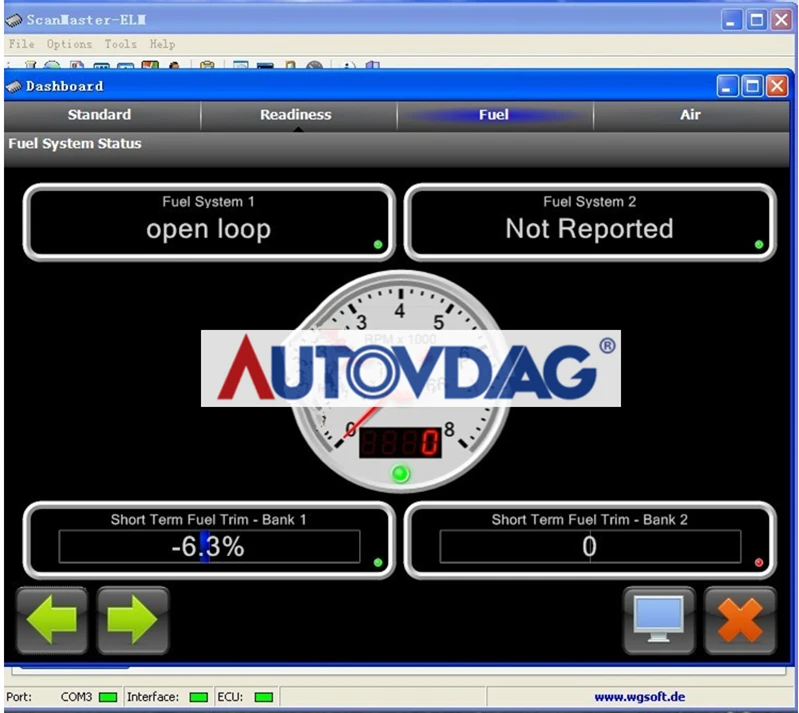Switch to the Standard dashboard tab
The width and height of the screenshot is (799, 713).
tap(99, 115)
